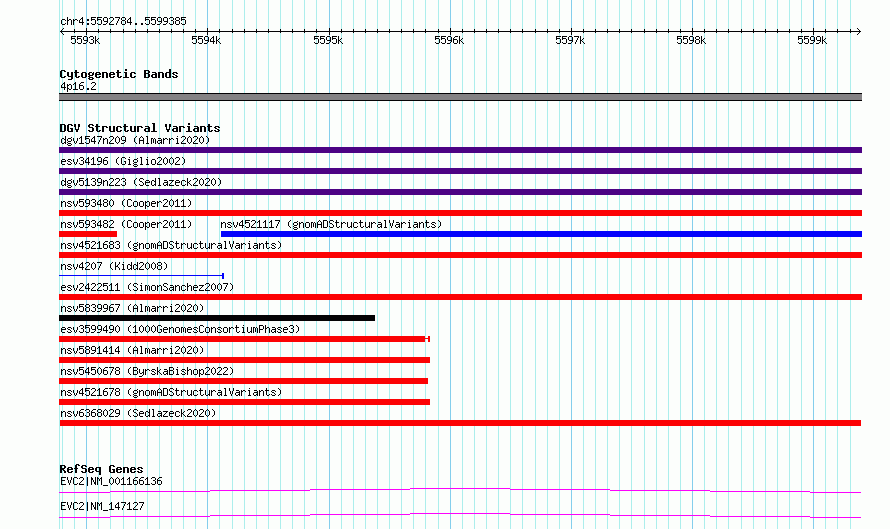Click the 5598k ruler mark
Viewport: 890px width, 529px height.
691,40
